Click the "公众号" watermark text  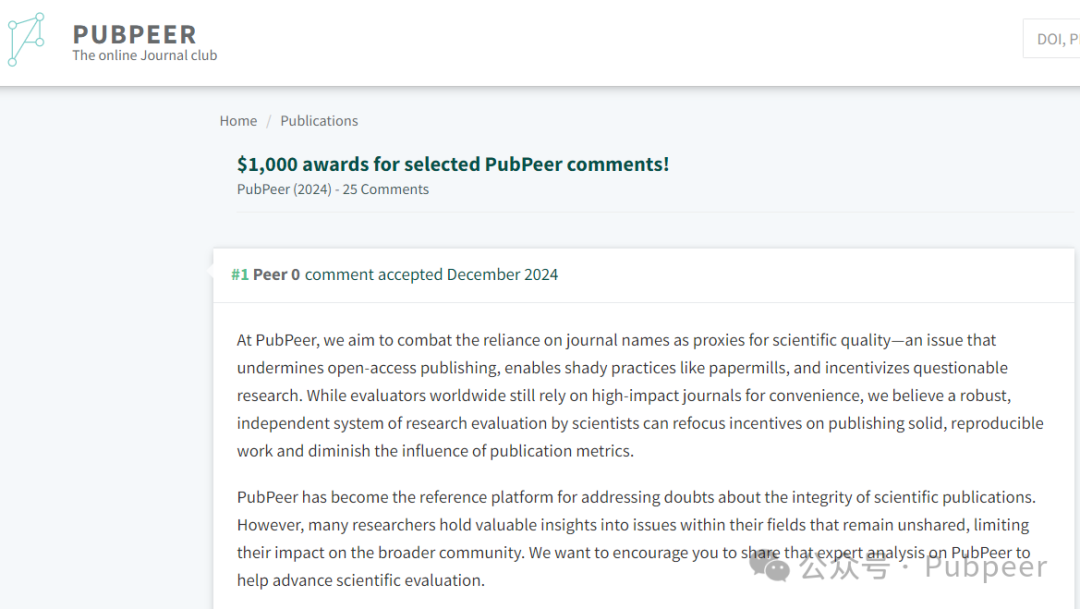(844, 566)
